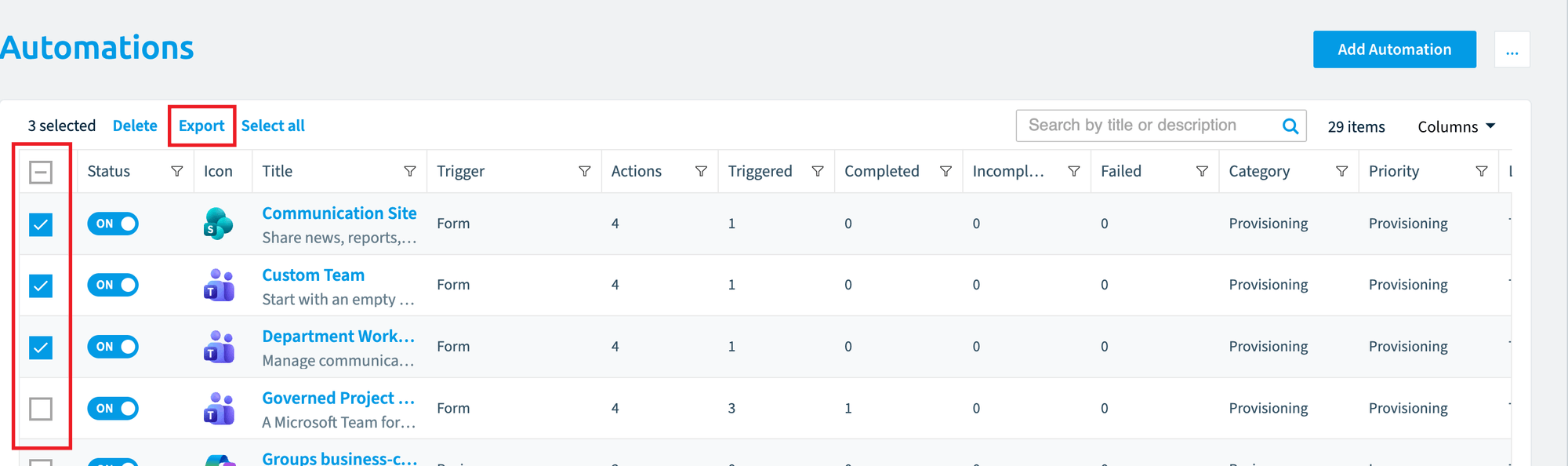The image size is (1568, 466).
Task: Click the Triggered value 3 for Governed Project
Action: click(731, 409)
